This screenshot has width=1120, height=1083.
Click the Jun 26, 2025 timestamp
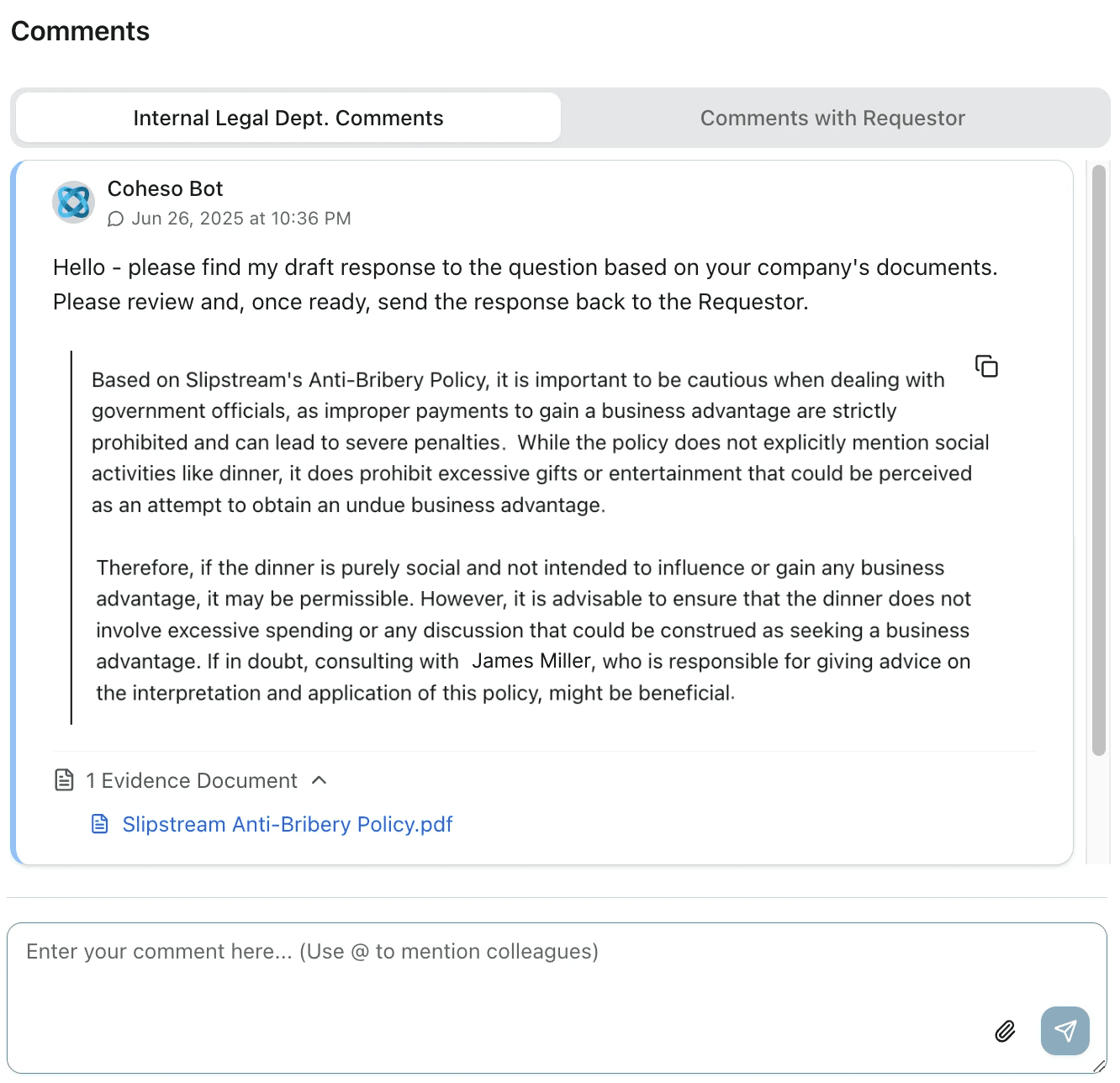click(x=242, y=219)
